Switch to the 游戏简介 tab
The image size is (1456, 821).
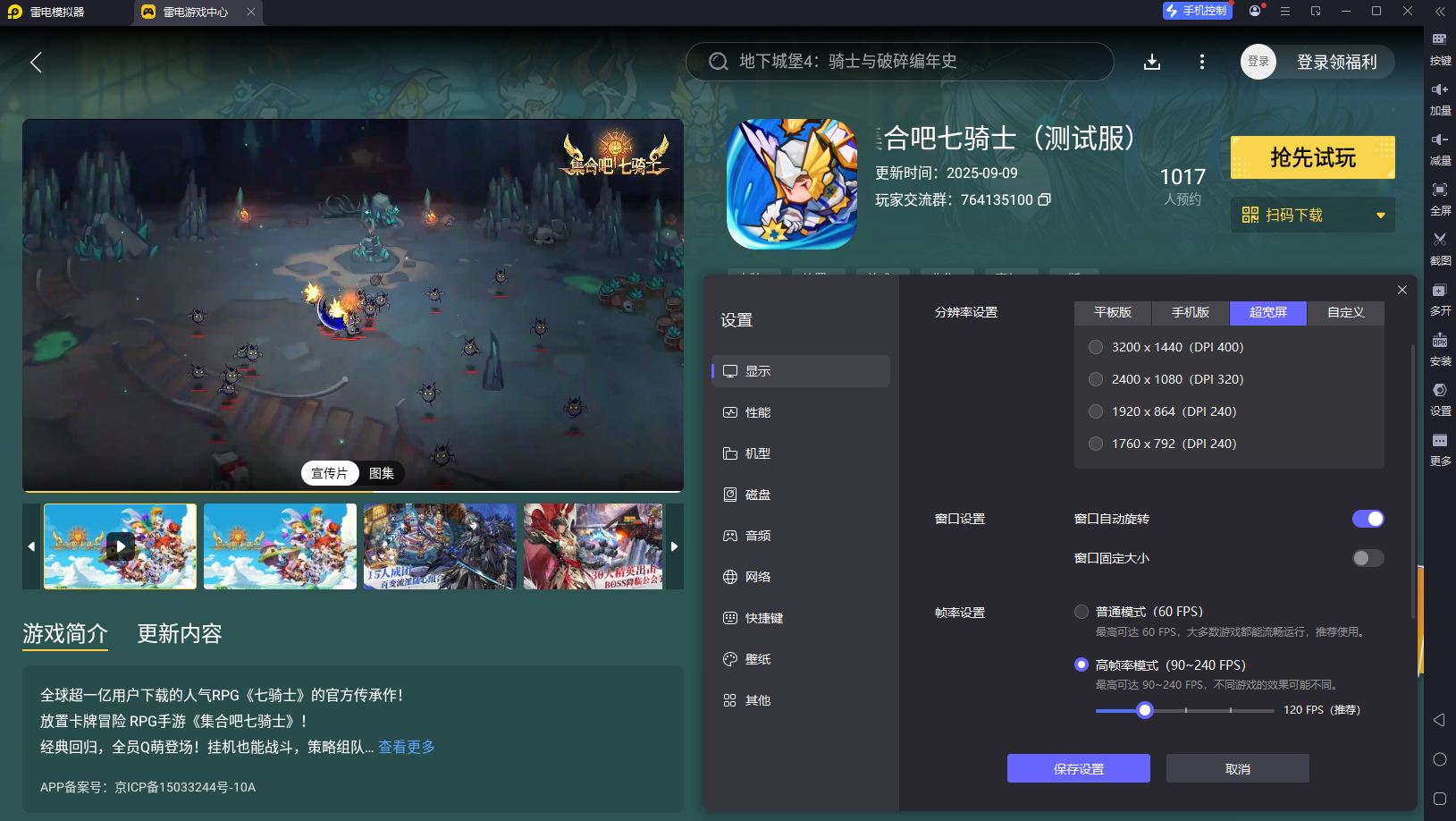[65, 634]
